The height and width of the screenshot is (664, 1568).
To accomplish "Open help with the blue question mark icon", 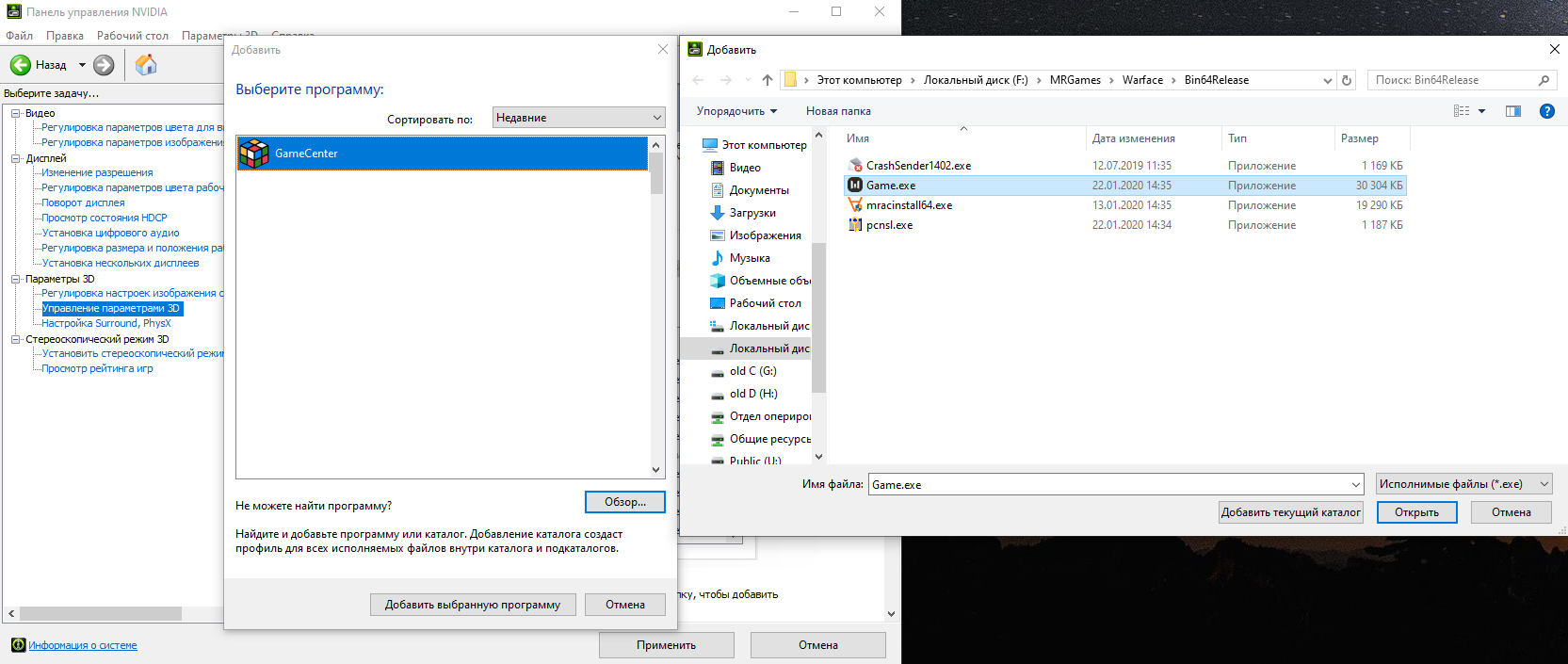I will (x=1546, y=111).
